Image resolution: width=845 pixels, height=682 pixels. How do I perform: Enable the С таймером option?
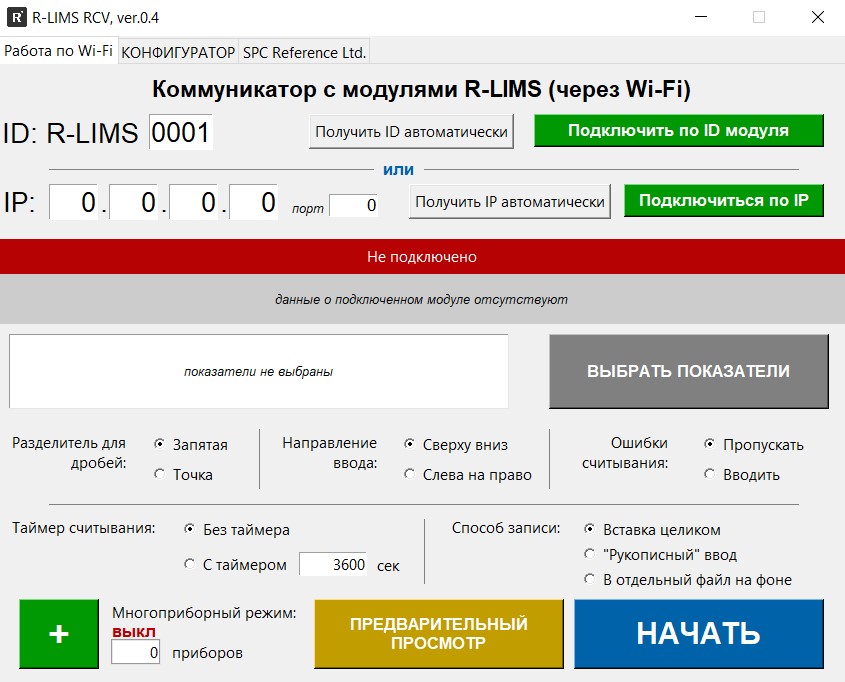[190, 565]
